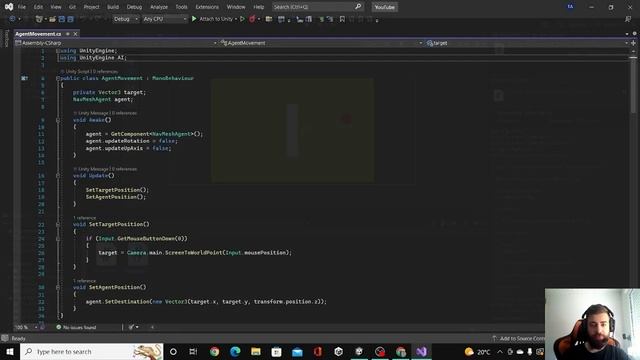Collapse the using directives outline

58,51
